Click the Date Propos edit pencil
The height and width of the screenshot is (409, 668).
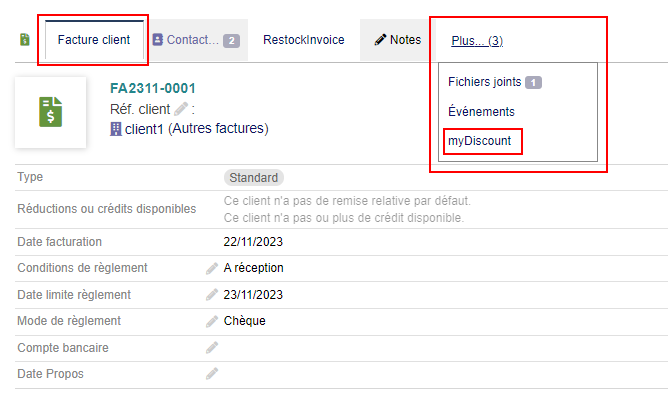tap(212, 374)
